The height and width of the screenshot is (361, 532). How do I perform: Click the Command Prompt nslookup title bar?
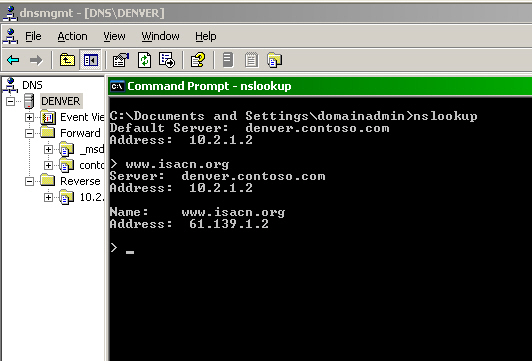[x=320, y=86]
